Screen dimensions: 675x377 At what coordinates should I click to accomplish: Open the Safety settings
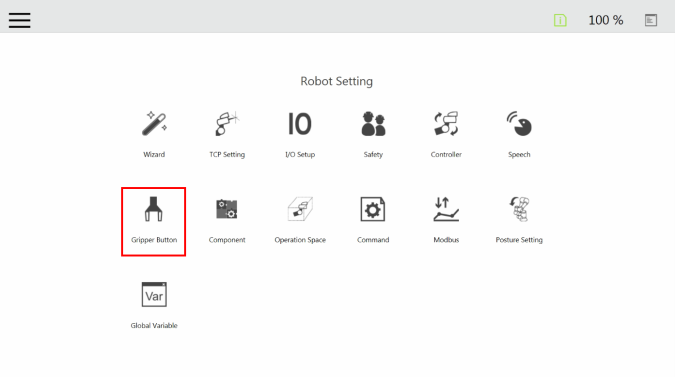pyautogui.click(x=373, y=124)
